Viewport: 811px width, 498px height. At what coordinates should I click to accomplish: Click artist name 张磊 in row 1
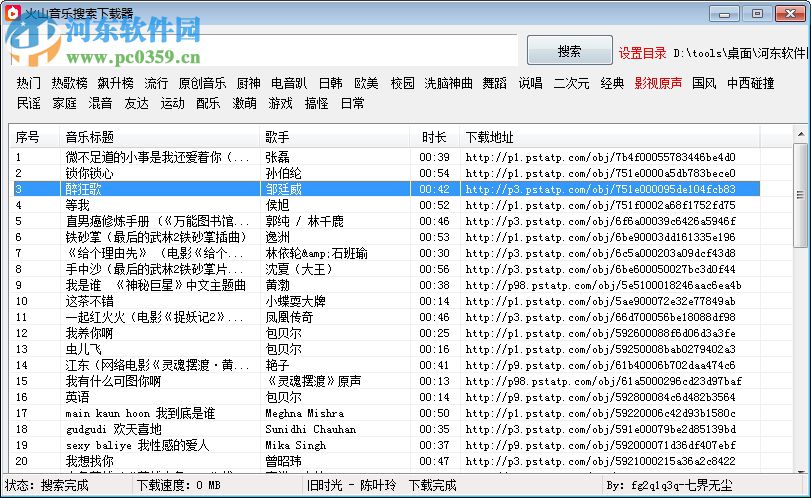[x=277, y=157]
